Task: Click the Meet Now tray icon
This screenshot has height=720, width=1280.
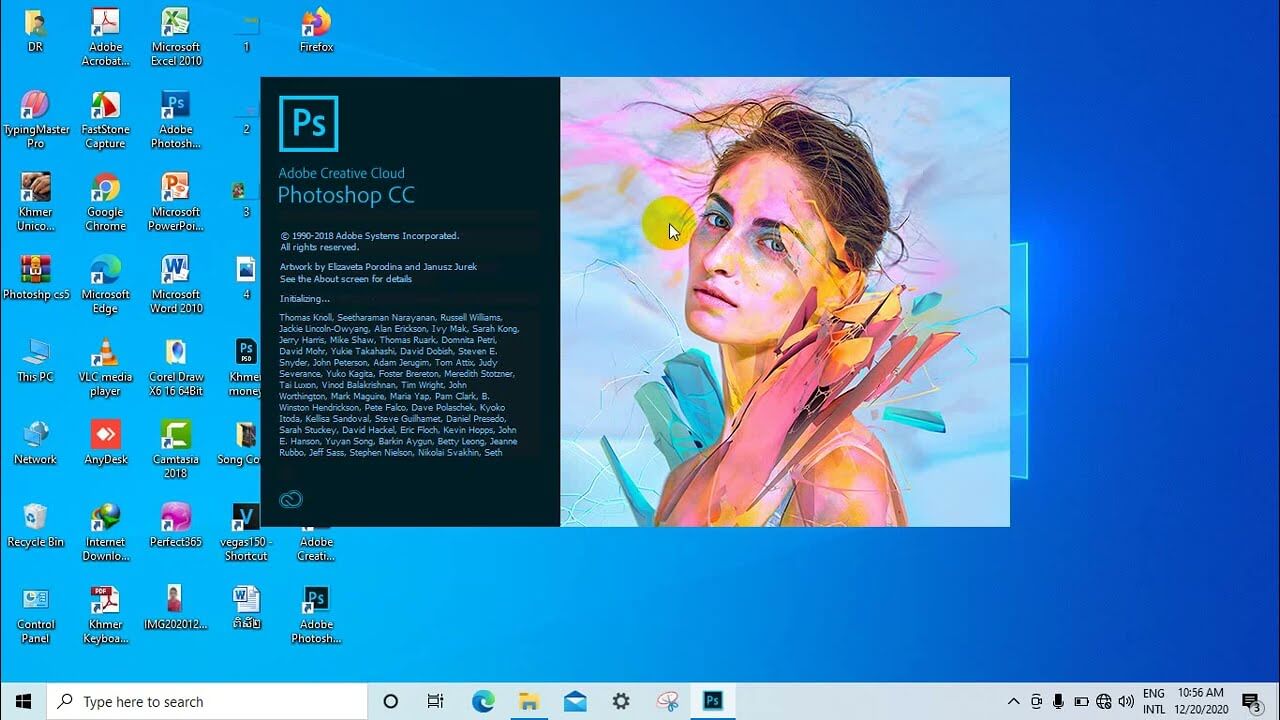Action: 1036,701
